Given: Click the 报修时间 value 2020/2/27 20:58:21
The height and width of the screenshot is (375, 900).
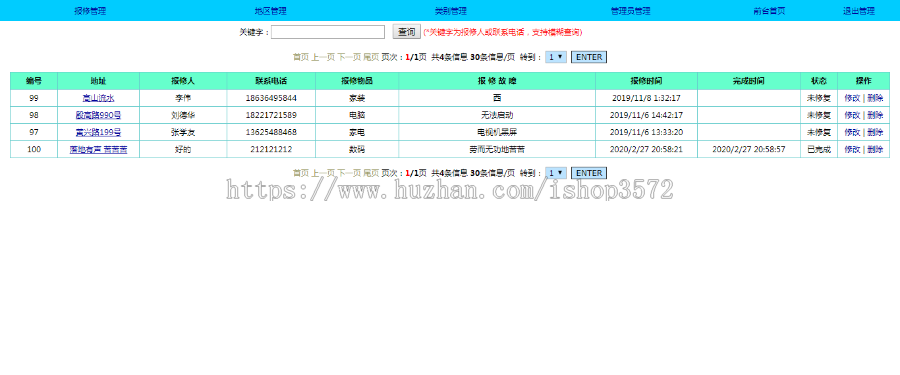Looking at the screenshot, I should (x=646, y=150).
